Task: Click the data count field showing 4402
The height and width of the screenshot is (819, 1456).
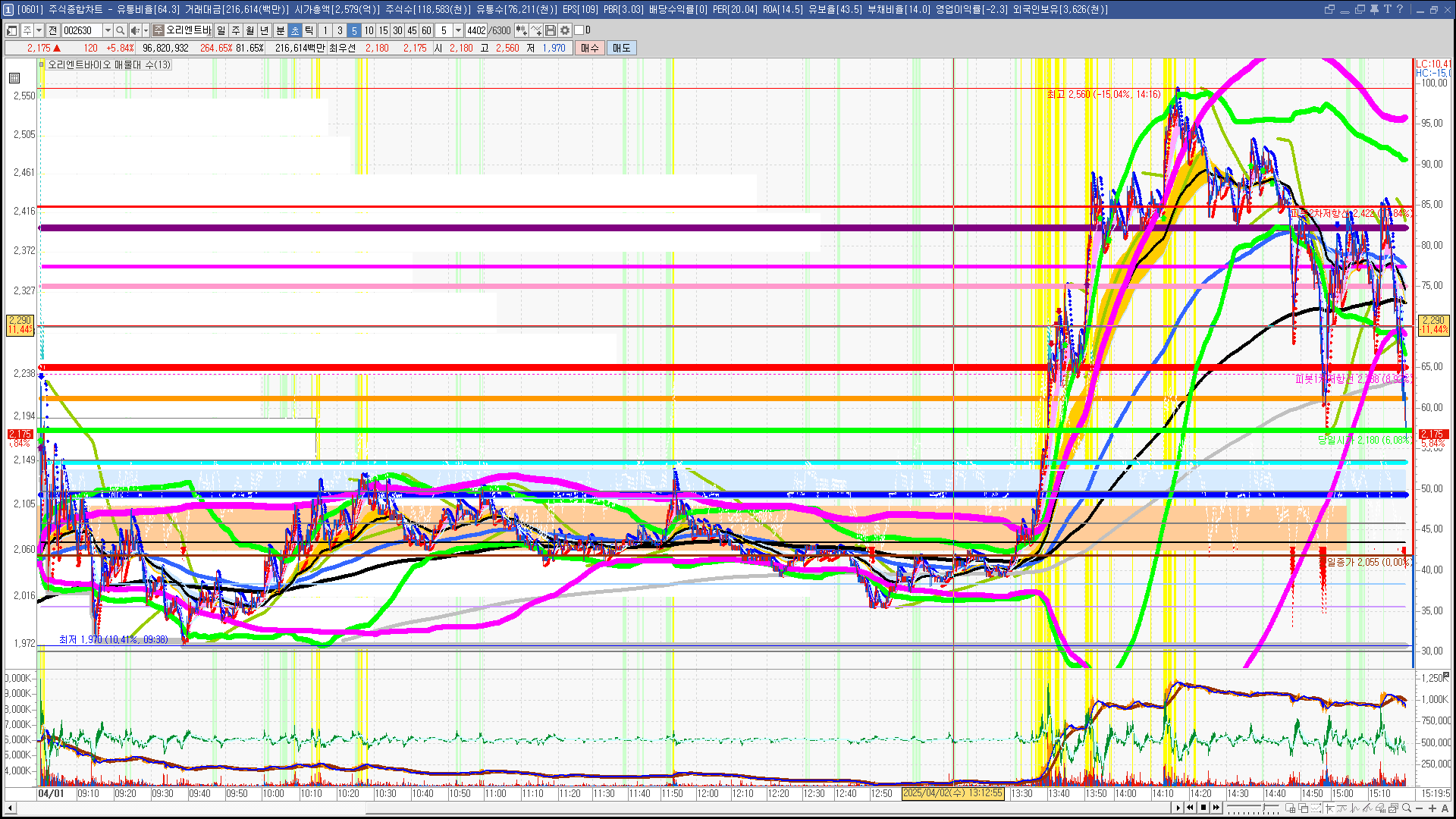Action: coord(476,30)
